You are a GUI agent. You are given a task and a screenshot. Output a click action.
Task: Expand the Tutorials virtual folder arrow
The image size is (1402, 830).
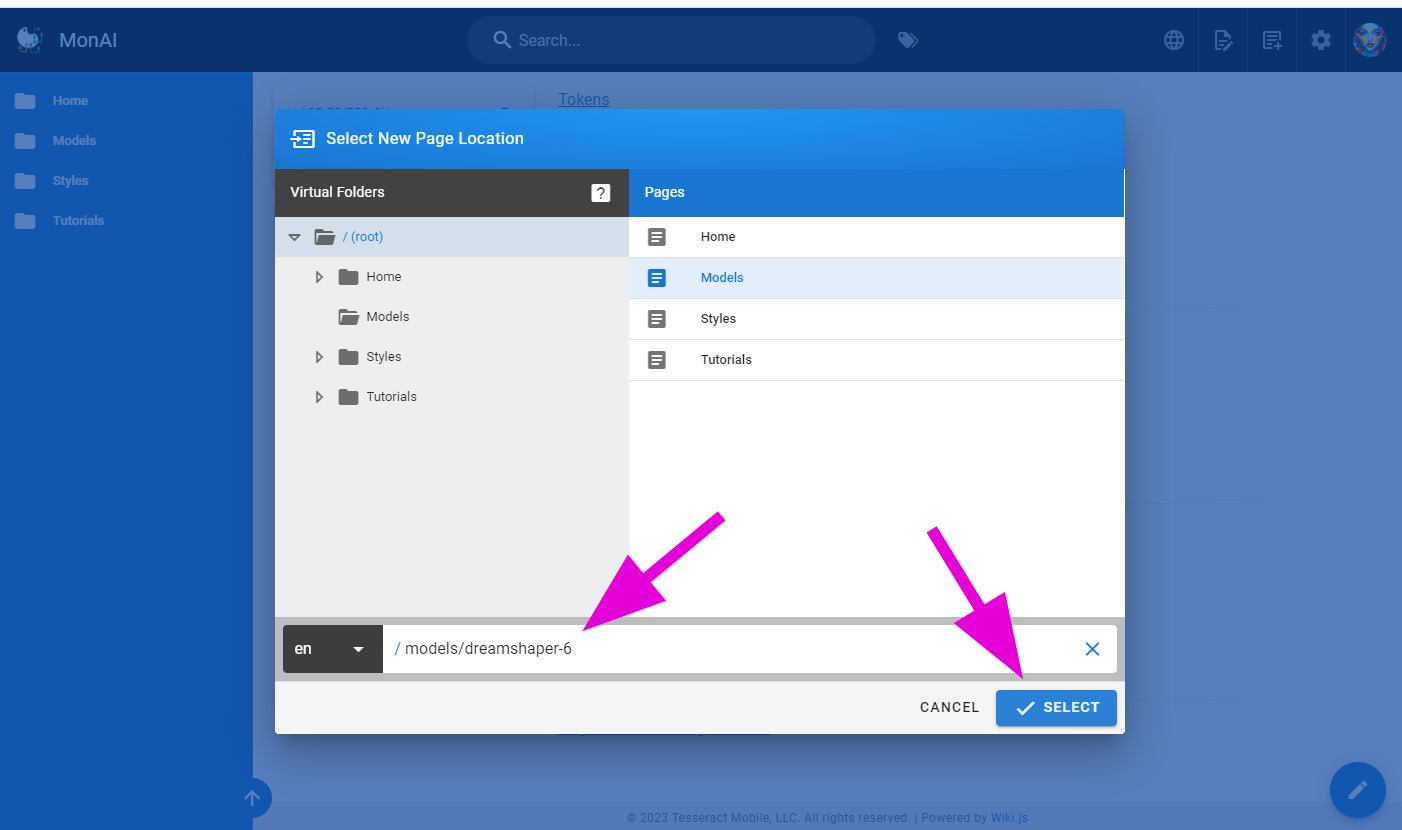coord(319,397)
